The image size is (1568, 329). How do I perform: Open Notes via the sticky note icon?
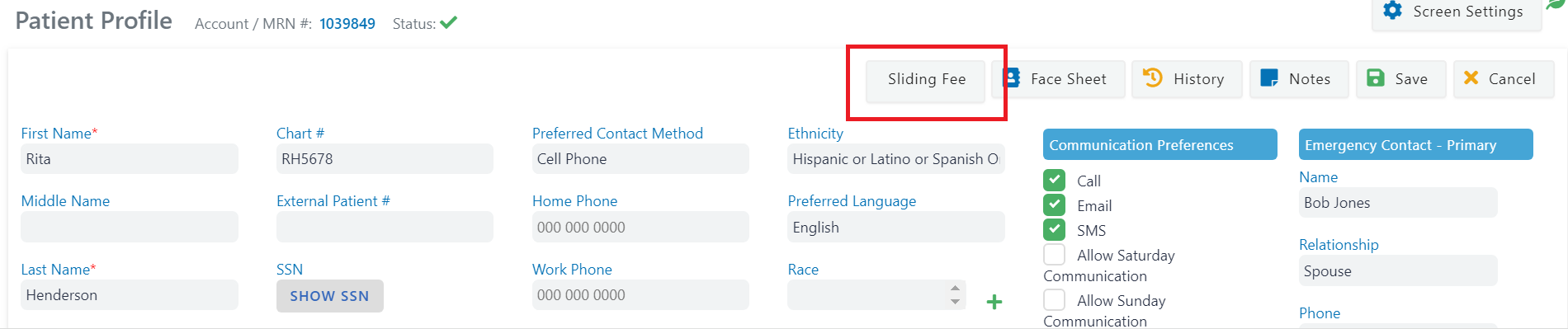click(x=1269, y=78)
